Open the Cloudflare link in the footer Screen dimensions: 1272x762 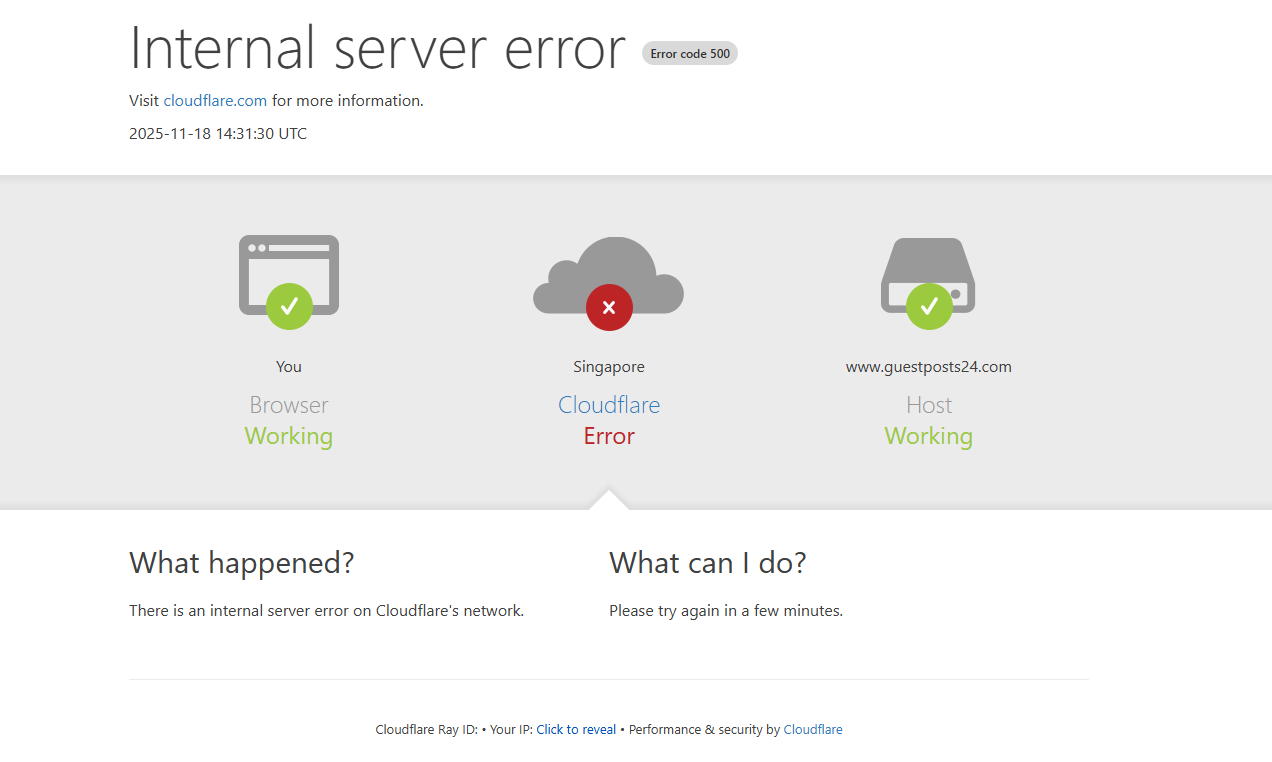pyautogui.click(x=812, y=729)
